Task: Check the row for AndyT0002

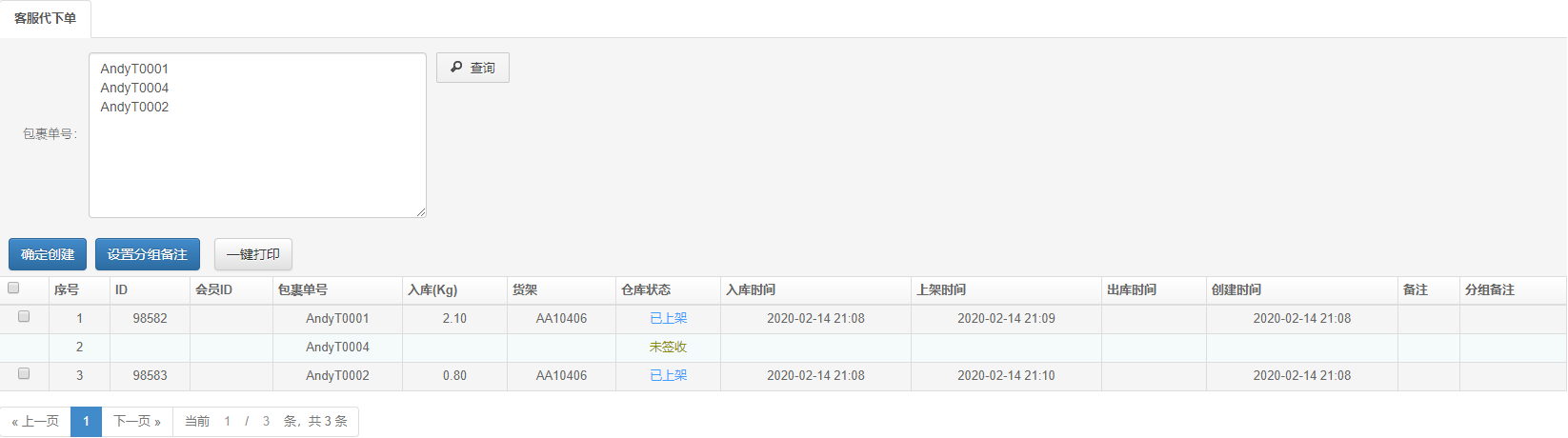Action: coord(24,373)
